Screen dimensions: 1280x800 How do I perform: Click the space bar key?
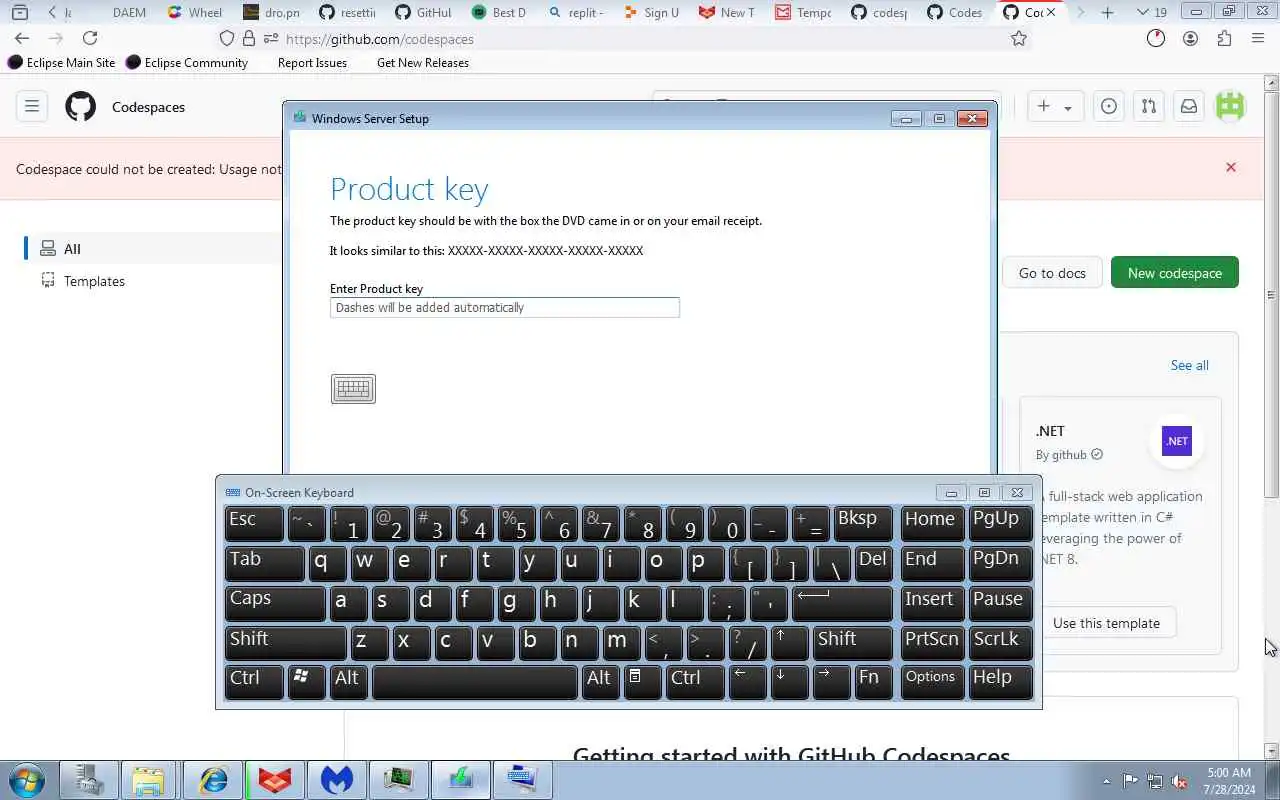tap(475, 681)
